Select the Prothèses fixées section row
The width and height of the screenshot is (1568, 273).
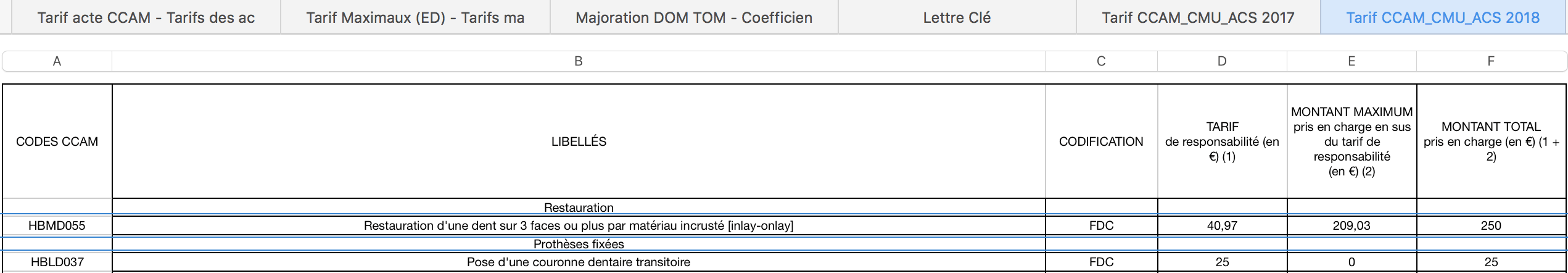(578, 244)
